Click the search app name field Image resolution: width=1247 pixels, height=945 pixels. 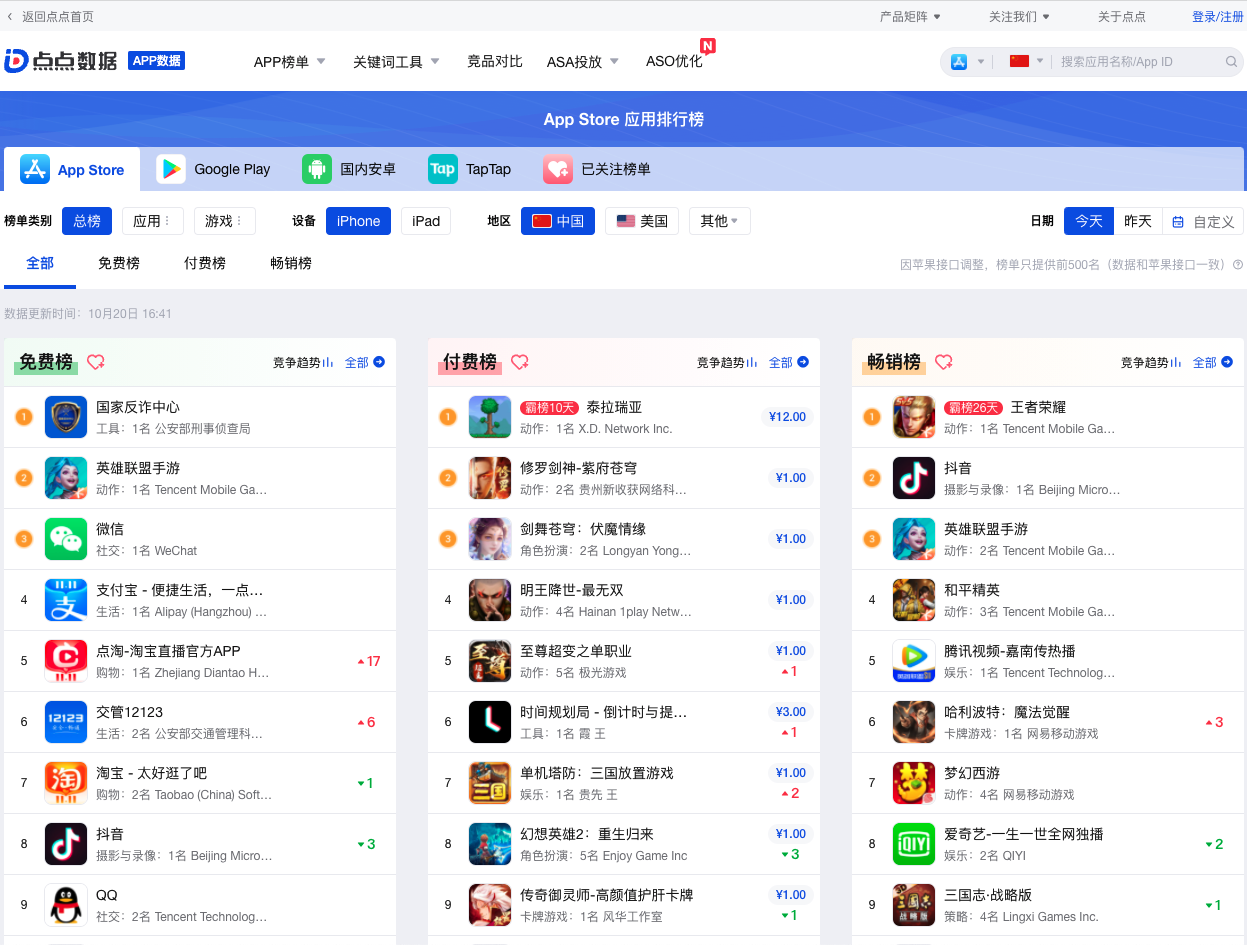coord(1140,62)
